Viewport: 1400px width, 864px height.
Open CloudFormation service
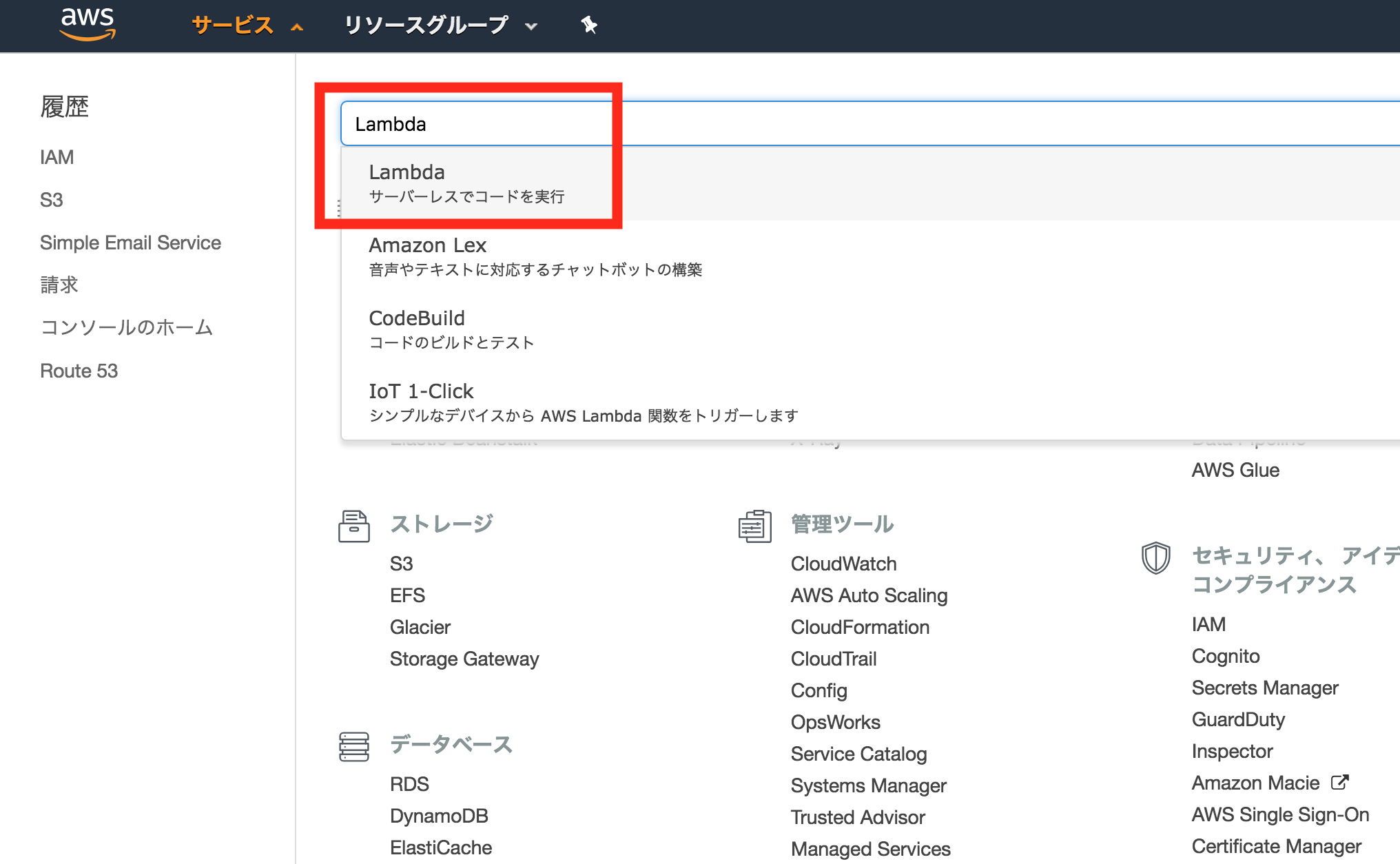[x=861, y=627]
